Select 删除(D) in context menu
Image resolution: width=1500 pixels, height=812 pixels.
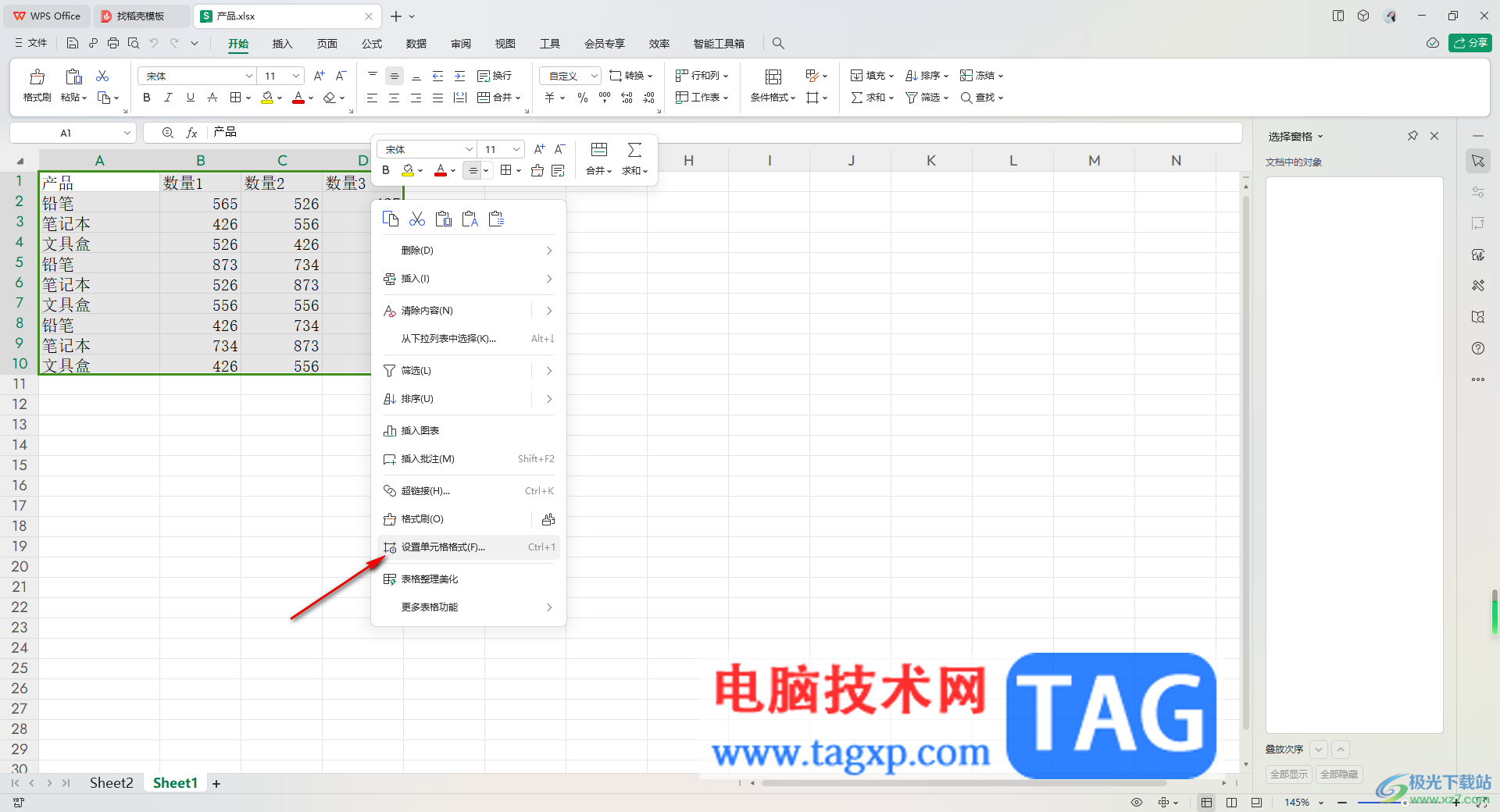468,251
